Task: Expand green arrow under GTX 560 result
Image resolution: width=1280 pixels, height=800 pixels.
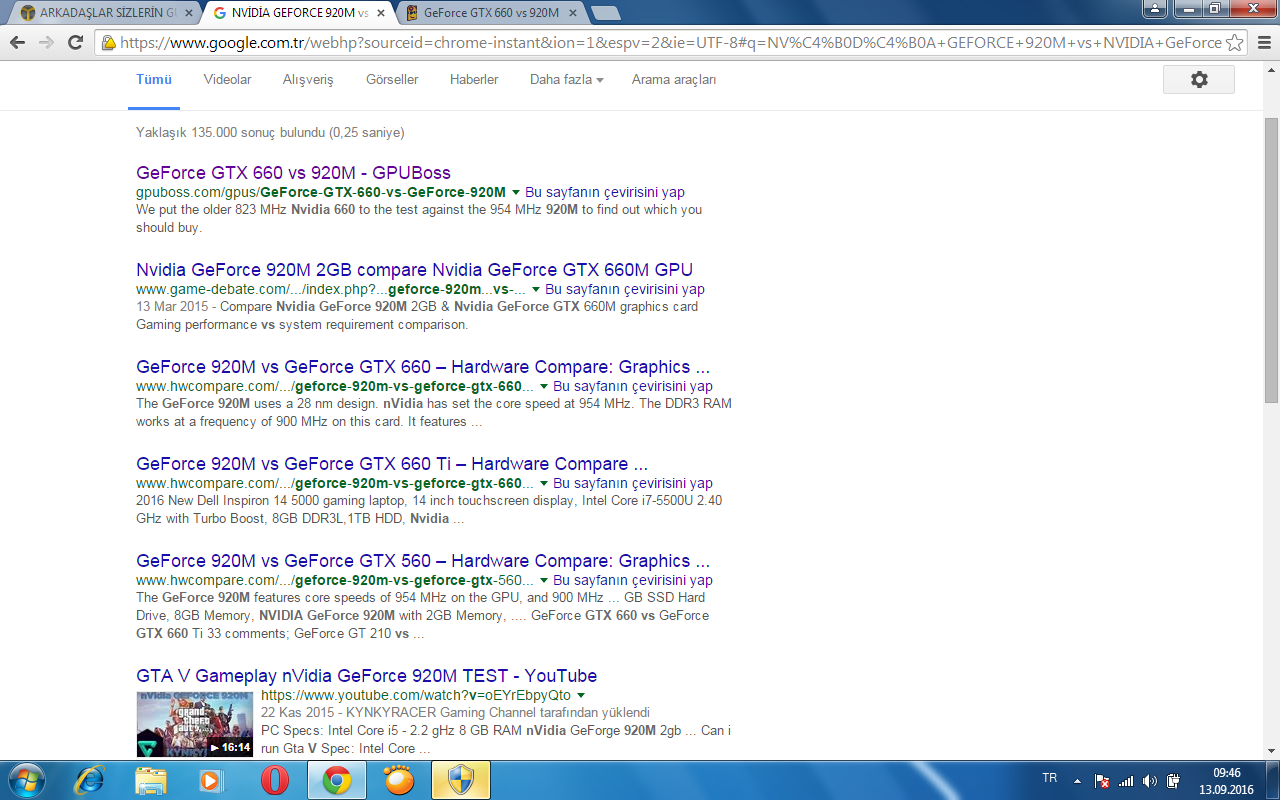Action: (544, 581)
